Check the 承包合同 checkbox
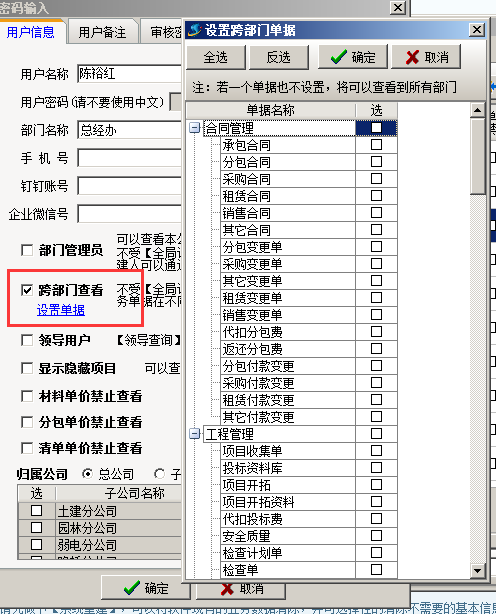Screen dimensions: 496x614 coord(376,145)
